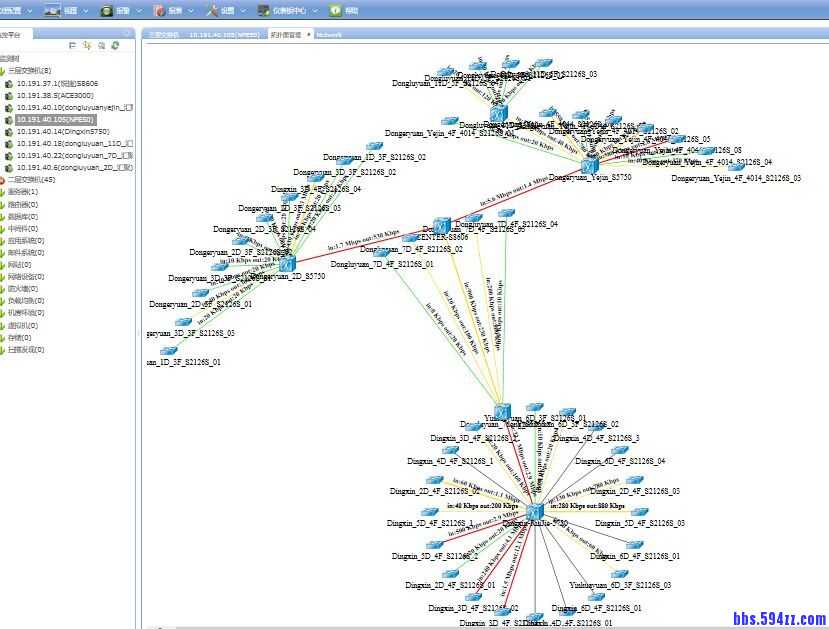Select the Dongeryuan_2D_S5750 switch node icon
829x629 pixels.
click(x=287, y=264)
